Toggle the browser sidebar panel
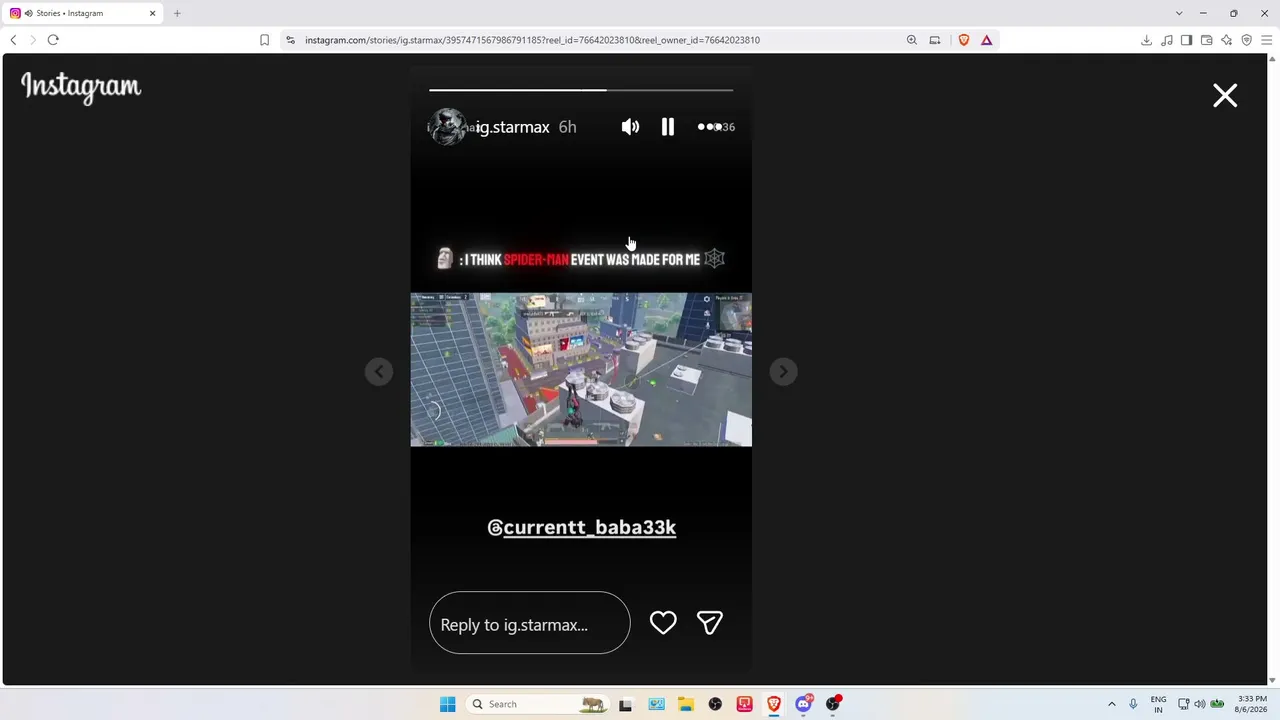 [1186, 40]
